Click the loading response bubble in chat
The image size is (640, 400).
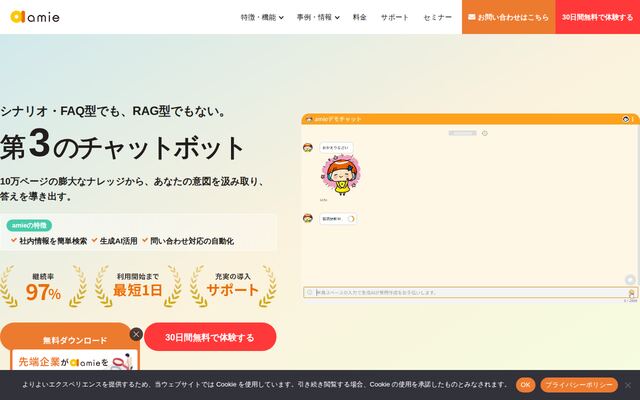(x=338, y=219)
